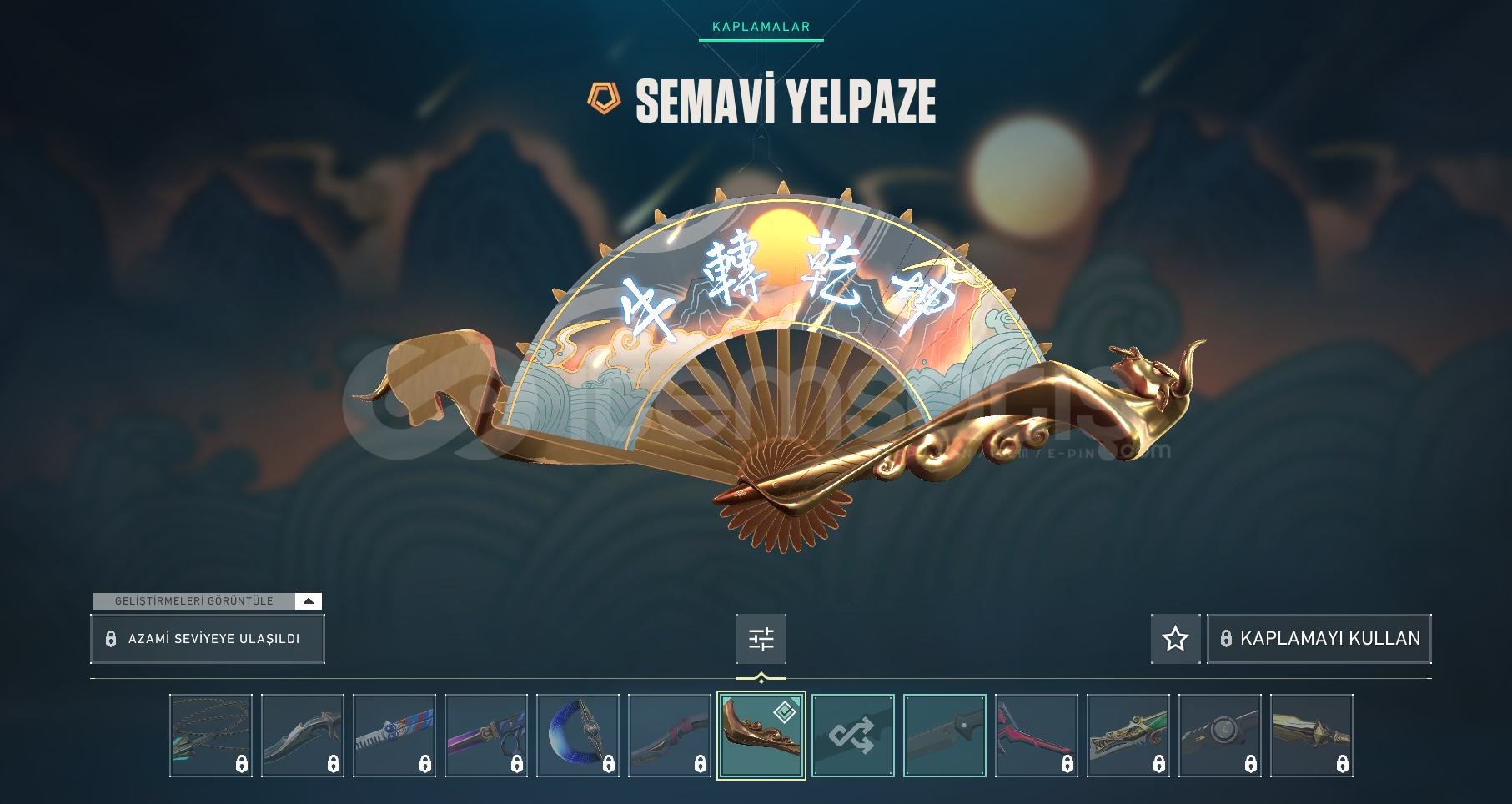Select the locked curved silver blade thumbnail
Screen dimensions: 1512x804
(303, 736)
